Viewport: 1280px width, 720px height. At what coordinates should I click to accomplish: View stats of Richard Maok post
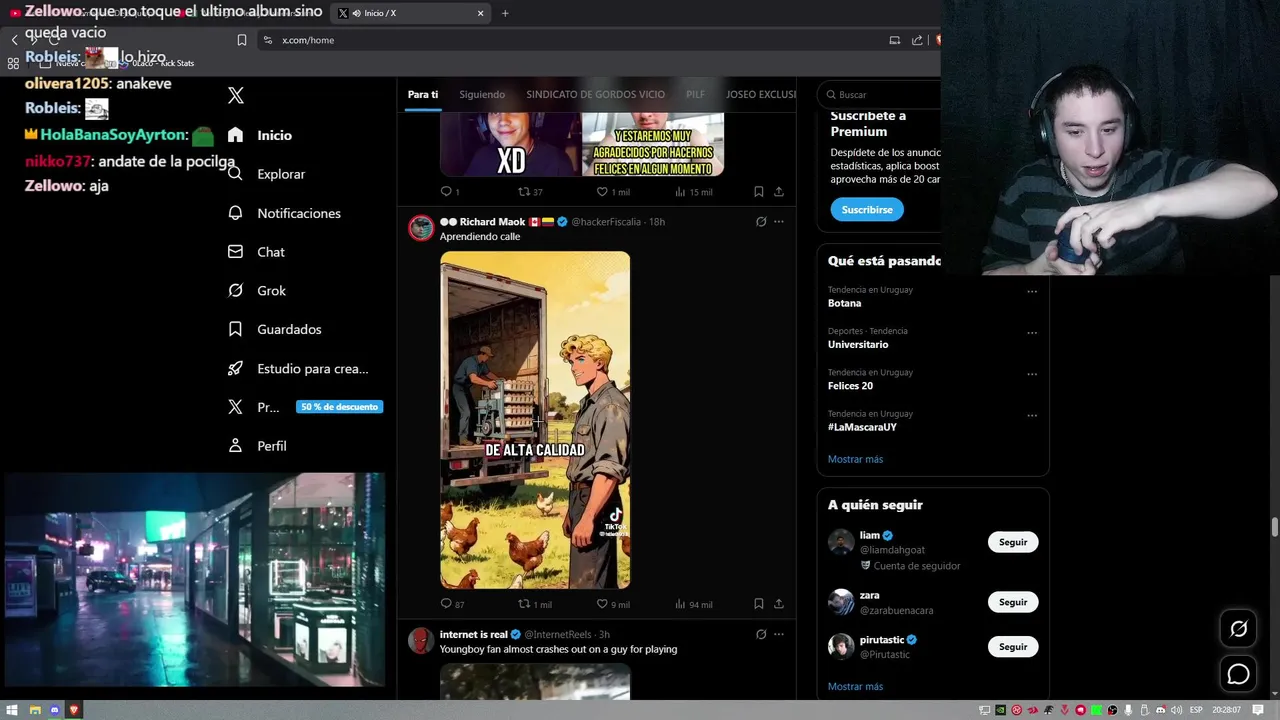tap(693, 604)
